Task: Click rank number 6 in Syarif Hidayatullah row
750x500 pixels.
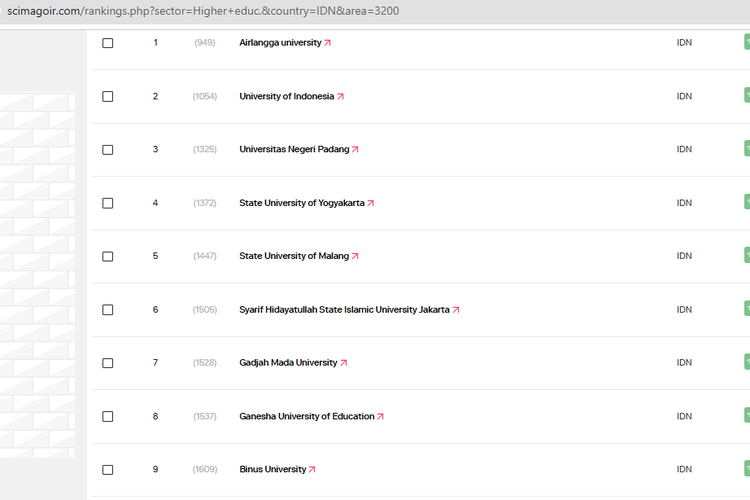Action: point(155,310)
